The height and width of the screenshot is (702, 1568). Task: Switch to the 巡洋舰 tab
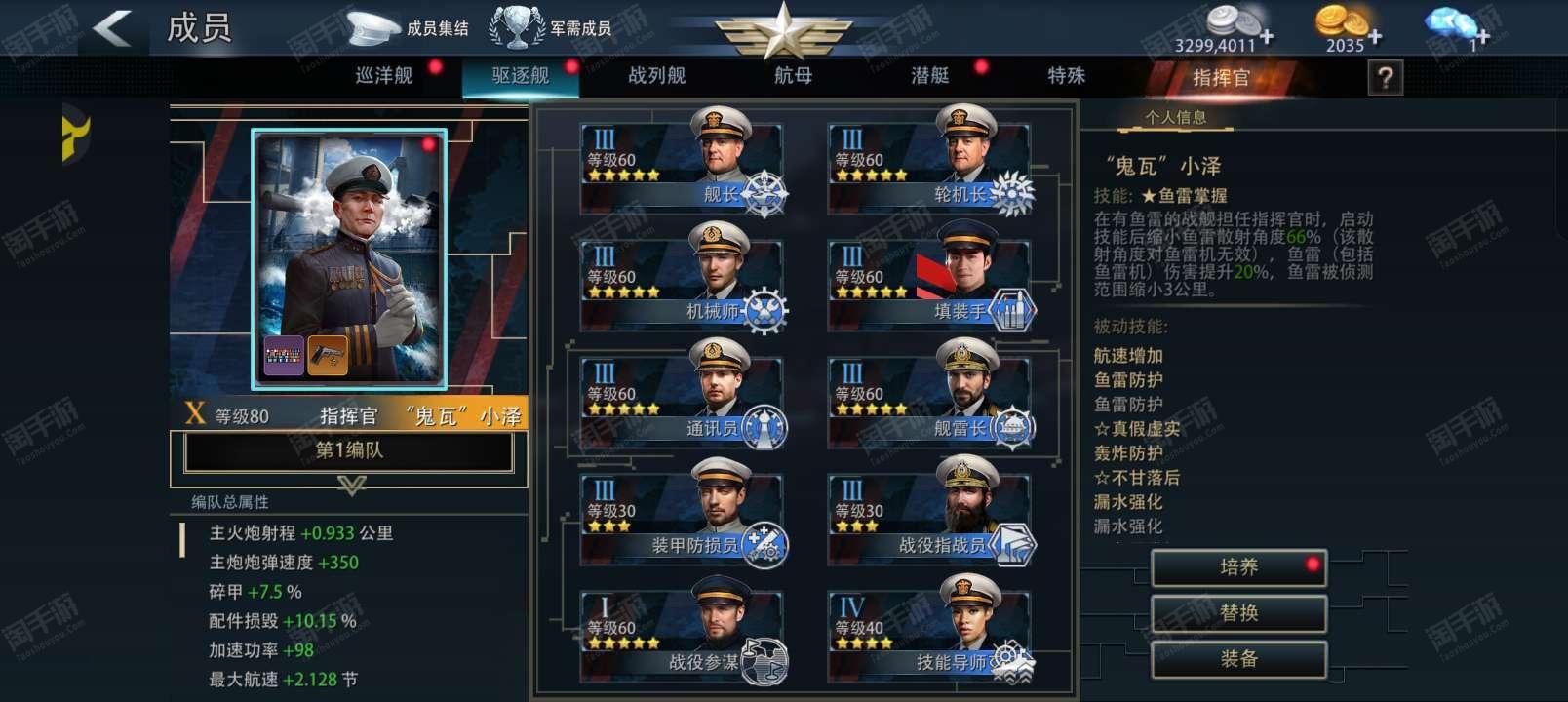point(384,76)
